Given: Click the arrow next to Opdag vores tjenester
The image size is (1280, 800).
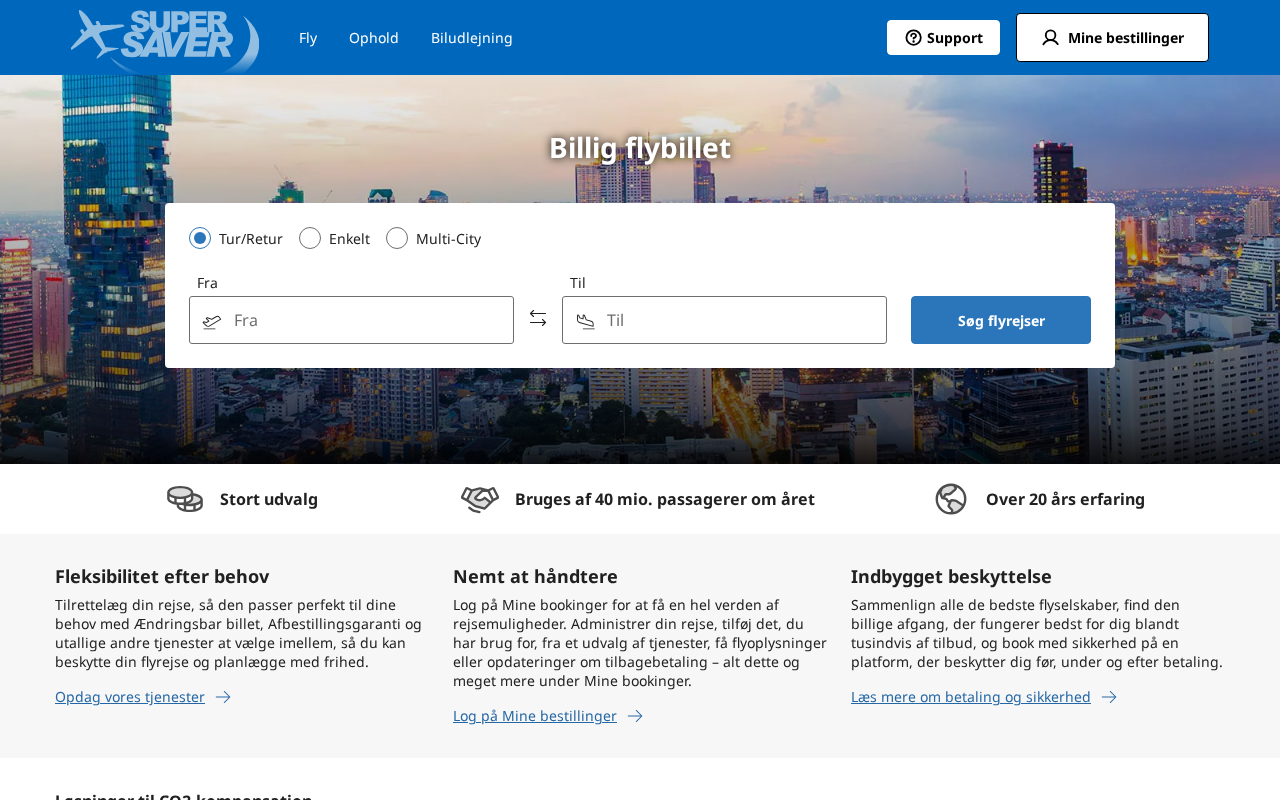Looking at the screenshot, I should pos(223,697).
